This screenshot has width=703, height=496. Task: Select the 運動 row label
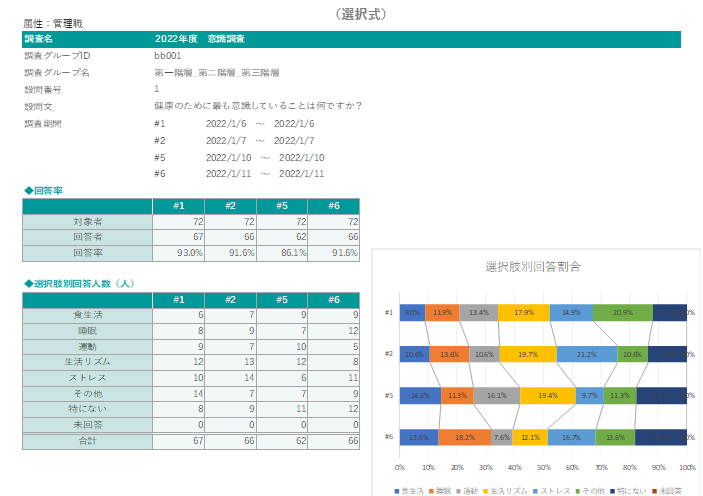pyautogui.click(x=87, y=347)
